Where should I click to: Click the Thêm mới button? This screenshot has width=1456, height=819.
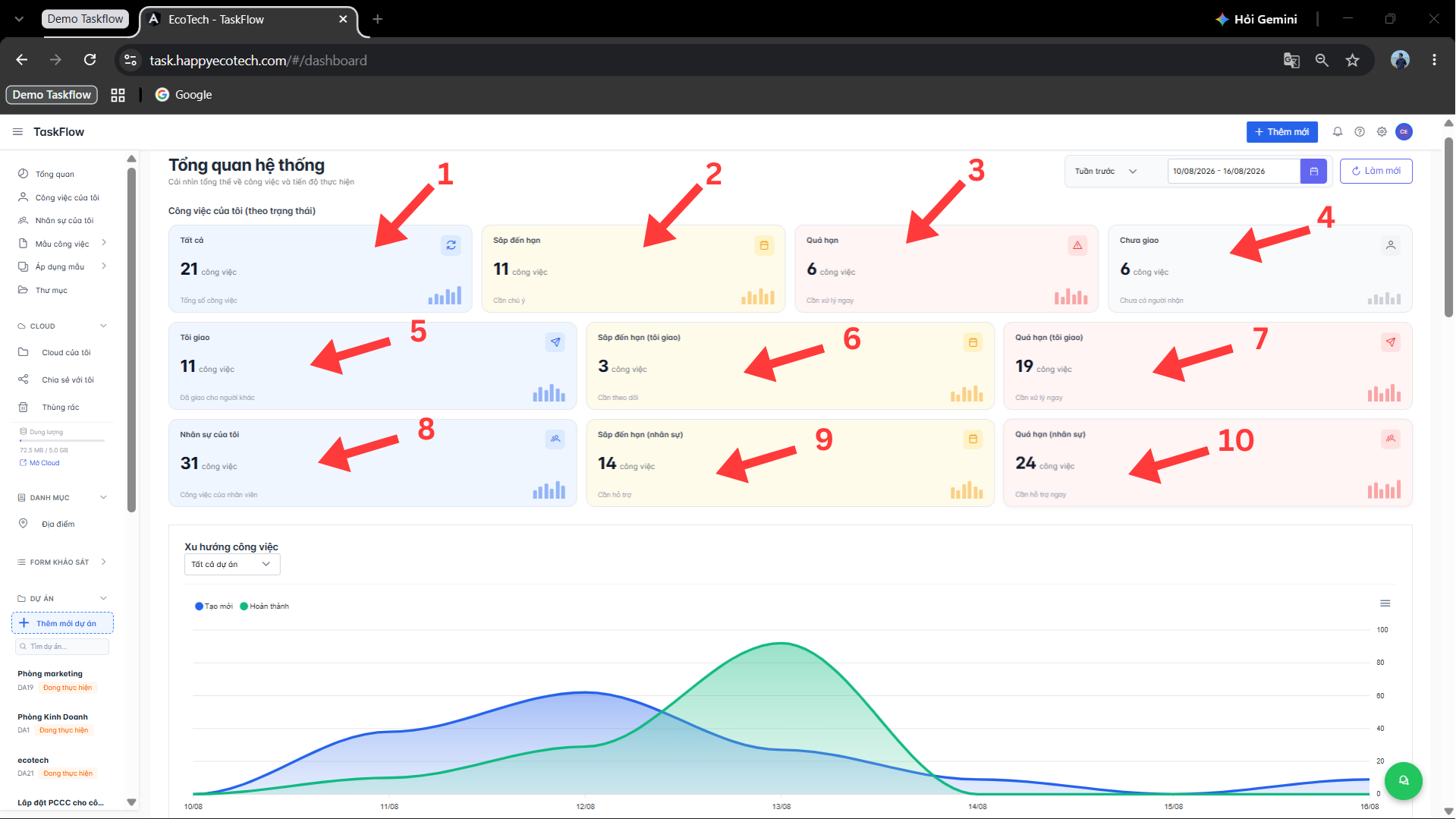tap(1282, 132)
